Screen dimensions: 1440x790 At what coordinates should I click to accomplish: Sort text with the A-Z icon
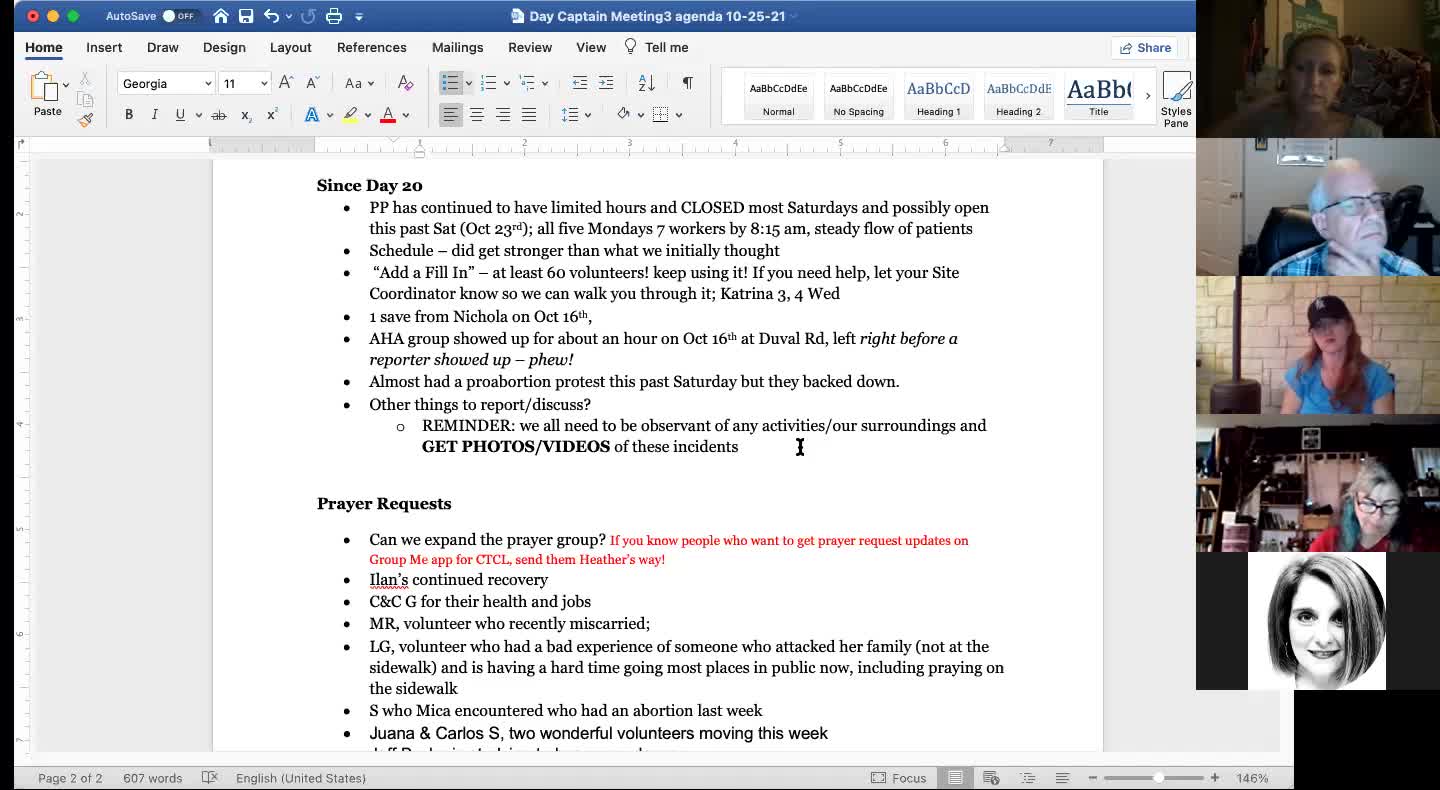[x=647, y=83]
